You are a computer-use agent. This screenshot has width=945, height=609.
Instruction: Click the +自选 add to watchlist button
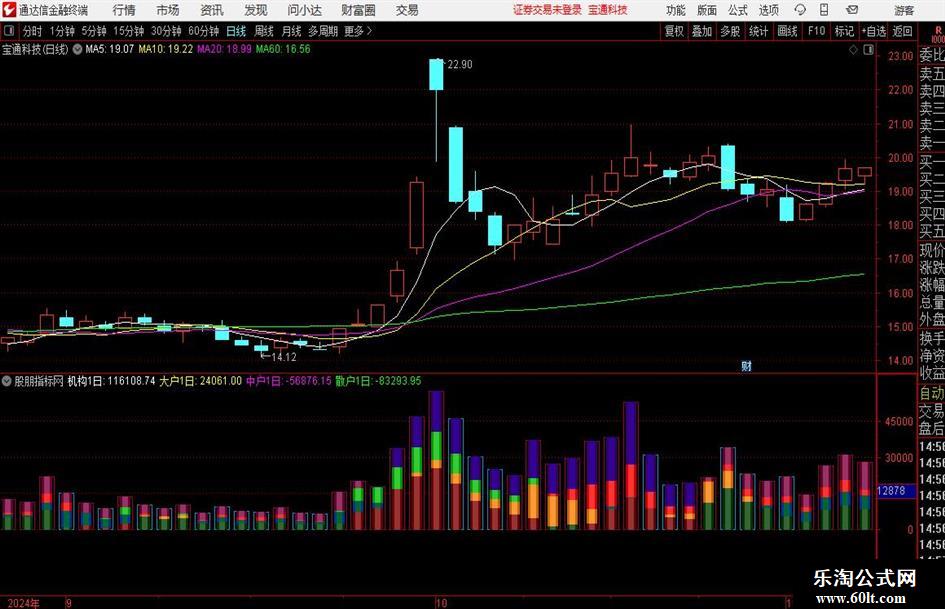[873, 31]
